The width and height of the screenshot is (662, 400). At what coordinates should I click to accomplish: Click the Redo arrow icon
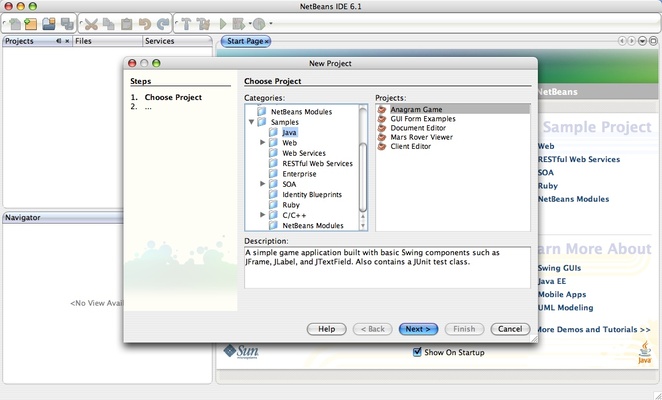tap(163, 24)
